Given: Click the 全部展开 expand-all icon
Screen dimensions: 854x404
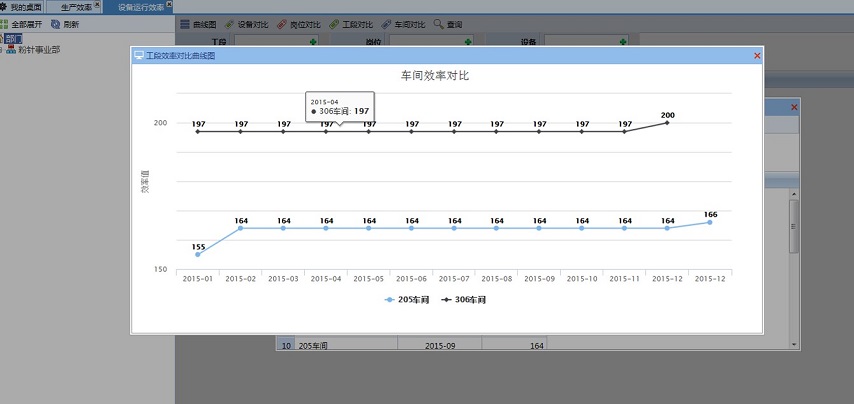Looking at the screenshot, I should (5, 24).
